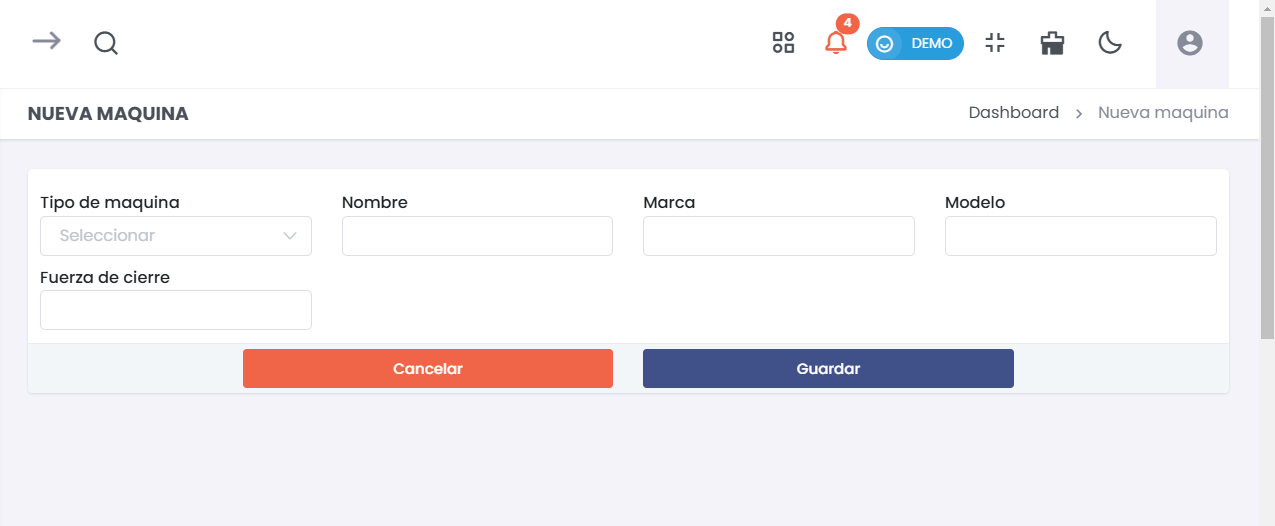Focus the Fuerza de cierre field
The width and height of the screenshot is (1275, 526).
click(x=176, y=310)
